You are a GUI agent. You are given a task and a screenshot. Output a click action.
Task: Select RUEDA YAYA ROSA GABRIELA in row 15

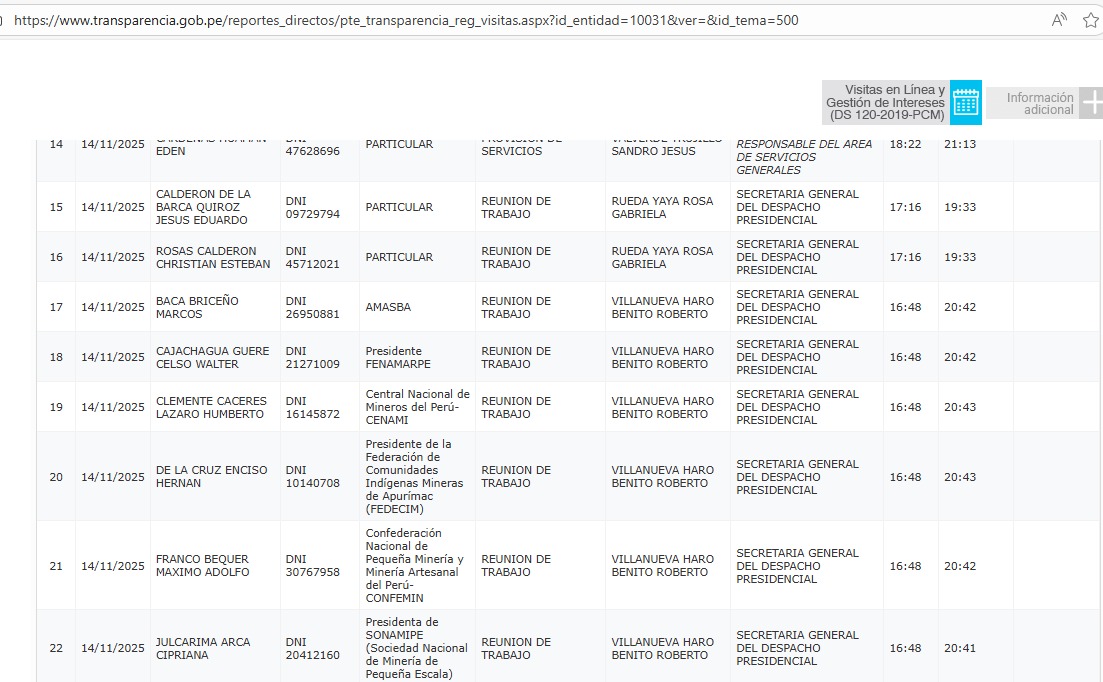[662, 207]
